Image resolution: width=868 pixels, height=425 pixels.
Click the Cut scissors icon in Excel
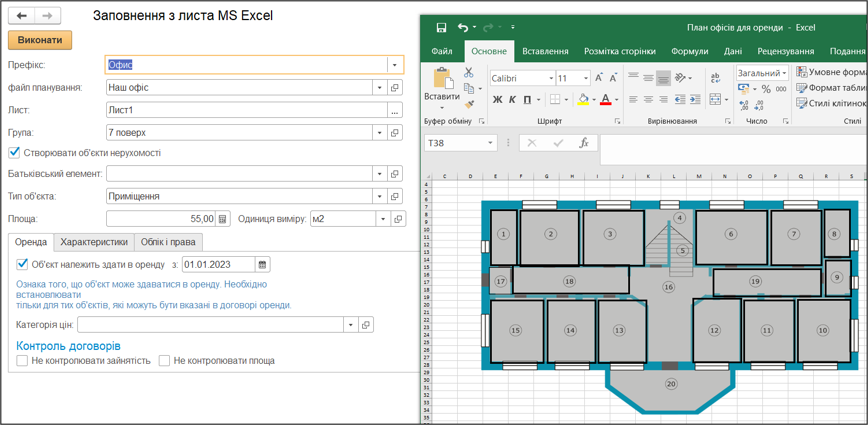click(469, 72)
